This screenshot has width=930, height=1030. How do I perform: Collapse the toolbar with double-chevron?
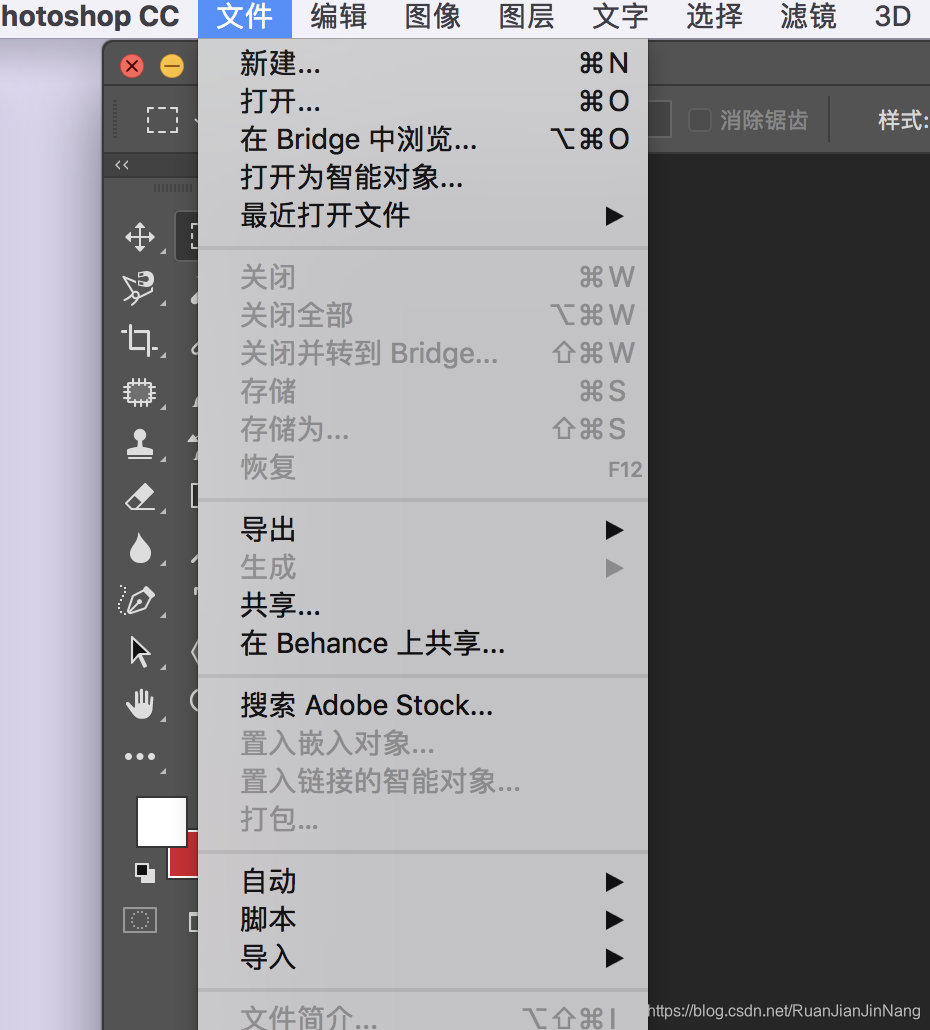click(122, 165)
